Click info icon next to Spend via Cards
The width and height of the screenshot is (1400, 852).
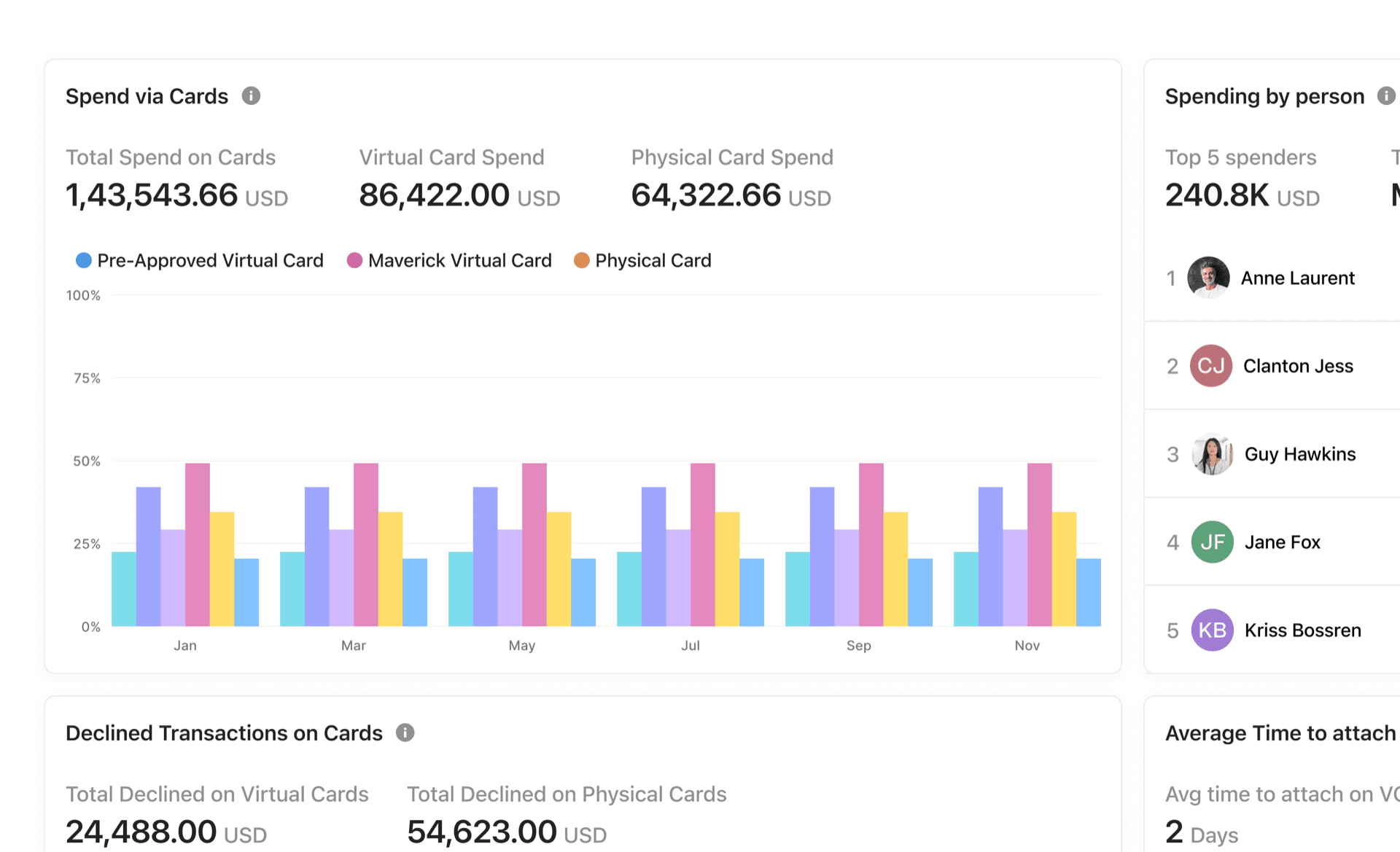coord(251,96)
